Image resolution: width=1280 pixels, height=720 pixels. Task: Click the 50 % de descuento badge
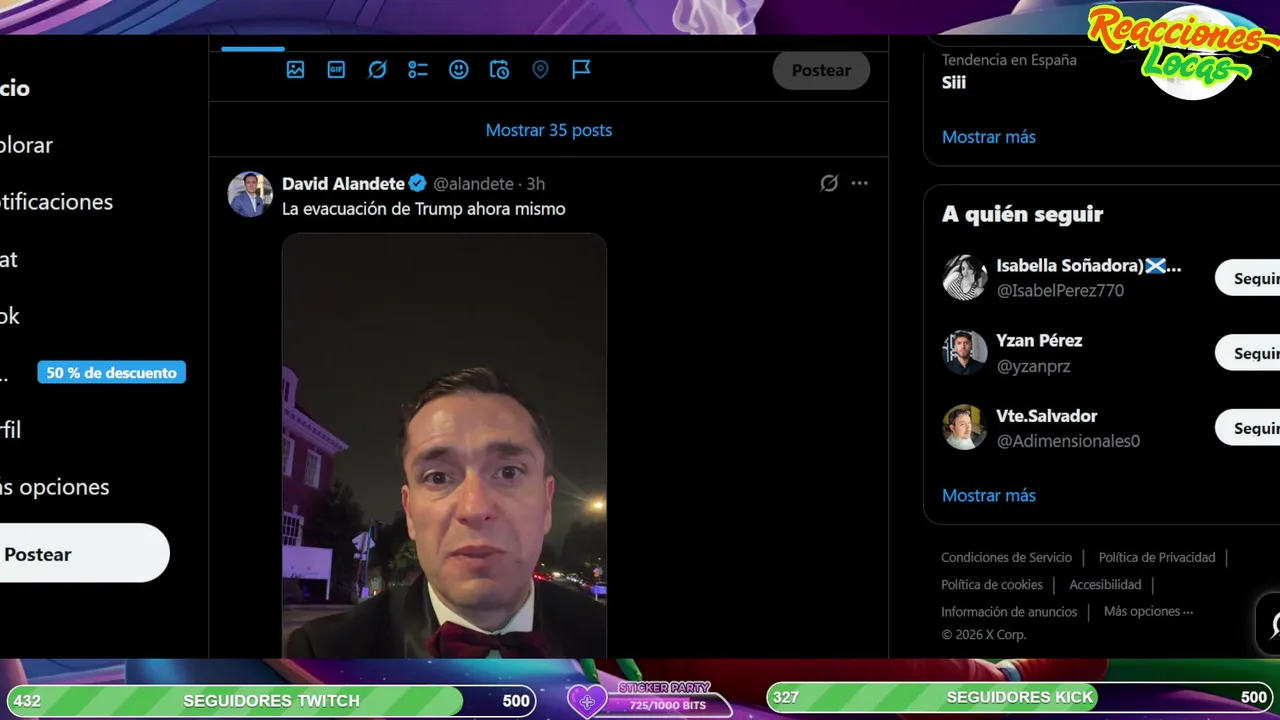pyautogui.click(x=111, y=373)
